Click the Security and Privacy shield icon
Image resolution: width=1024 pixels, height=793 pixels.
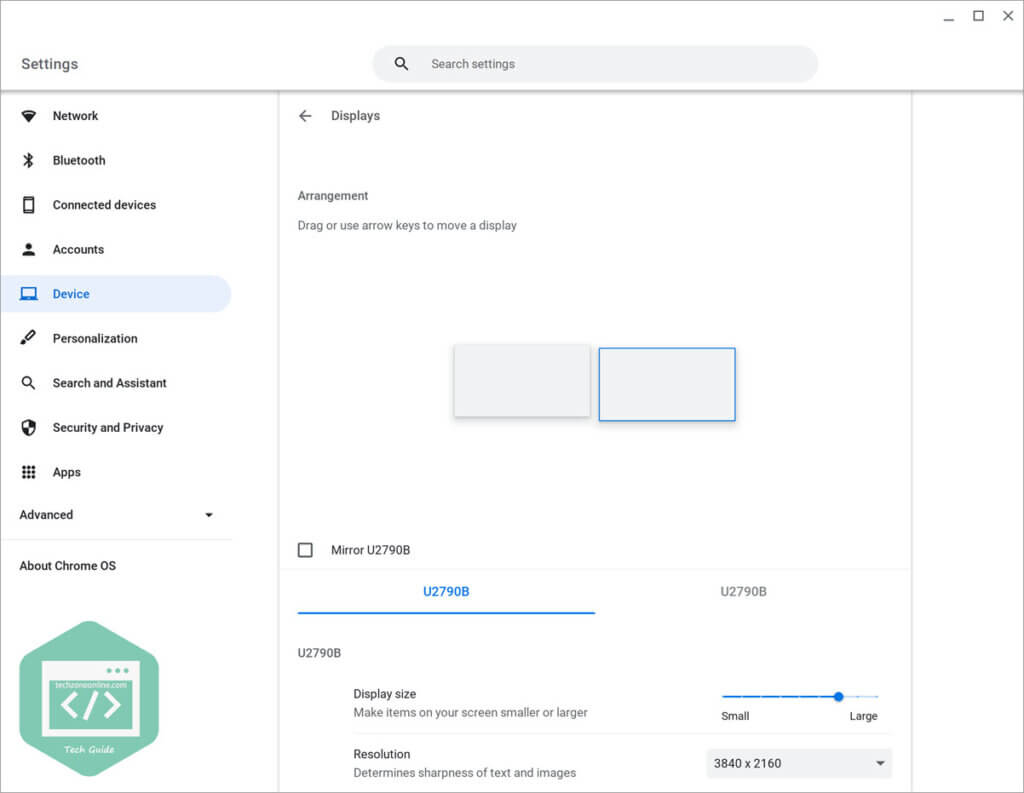29,427
